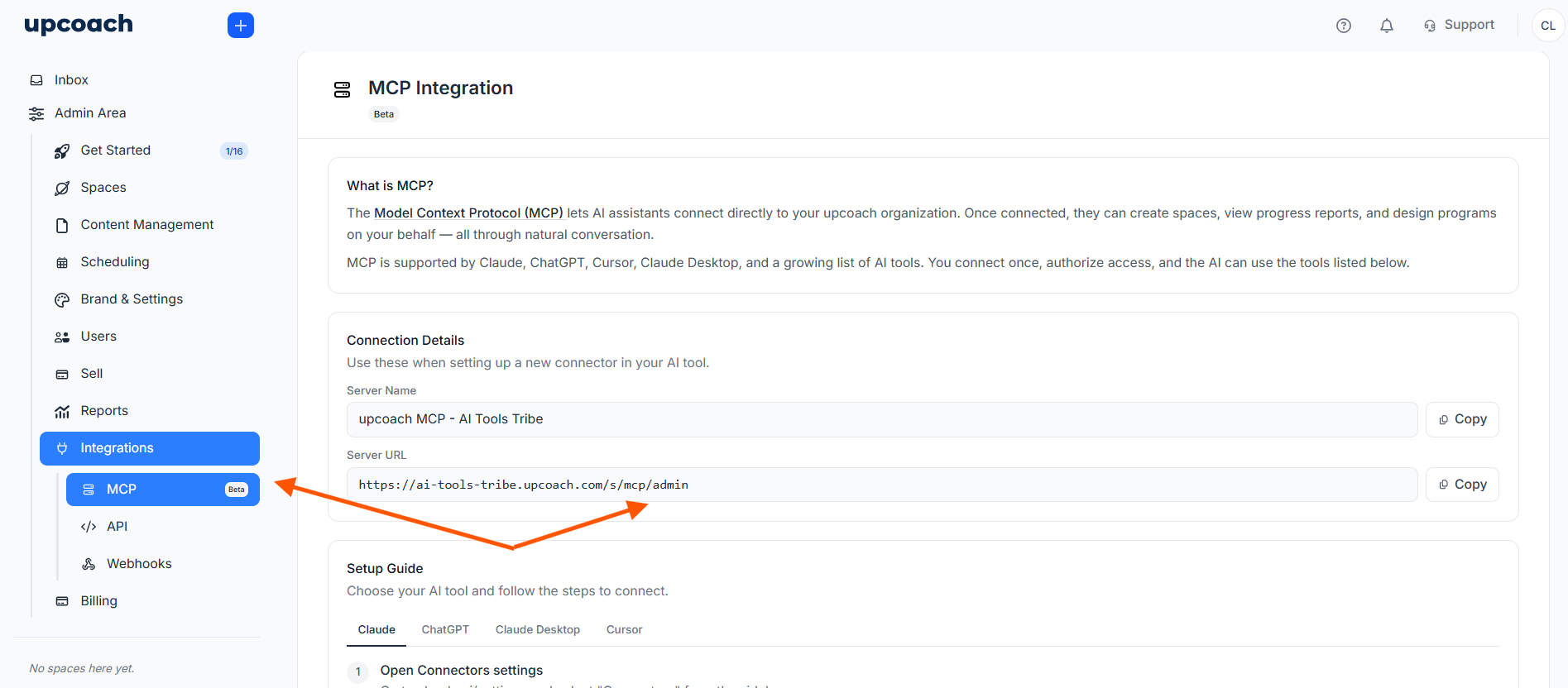Click the Integrations plug icon
The width and height of the screenshot is (1568, 688).
click(x=62, y=448)
